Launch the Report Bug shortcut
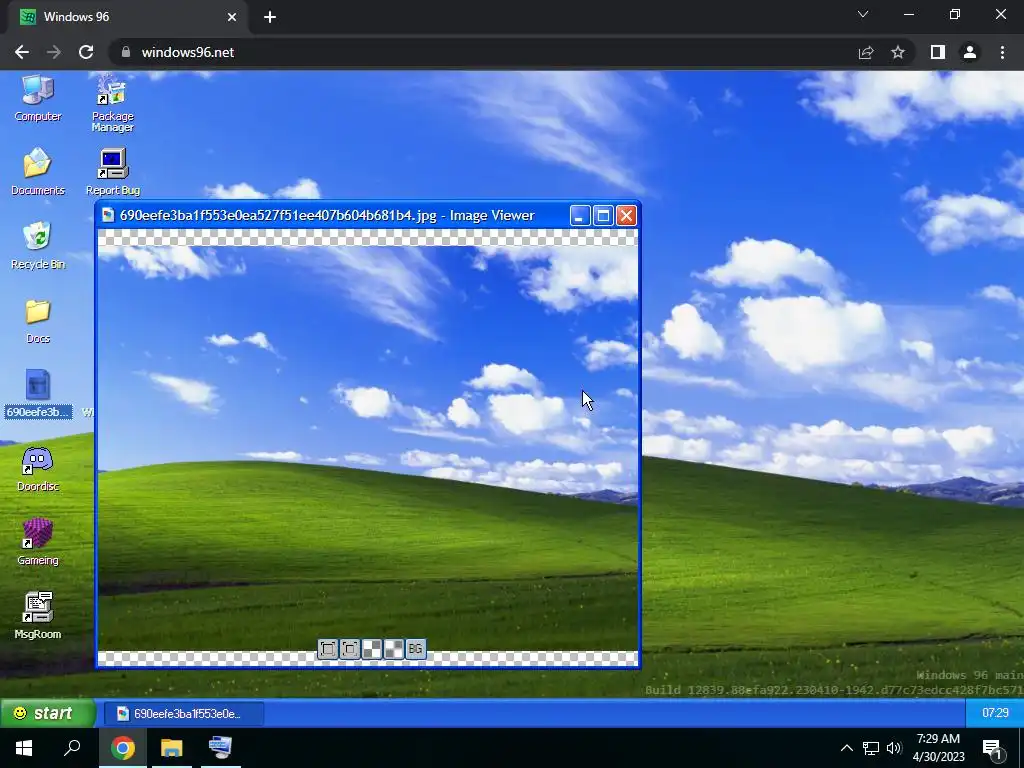Viewport: 1024px width, 768px height. [x=112, y=172]
